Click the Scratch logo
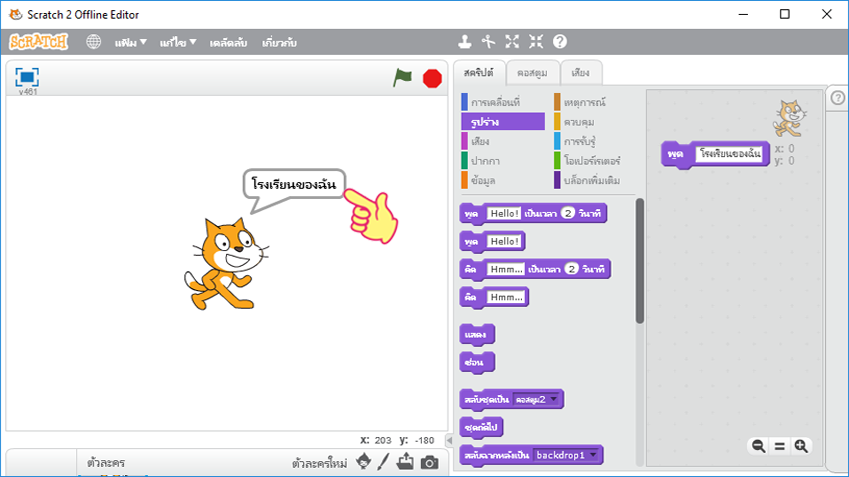Image resolution: width=849 pixels, height=477 pixels. (x=38, y=42)
